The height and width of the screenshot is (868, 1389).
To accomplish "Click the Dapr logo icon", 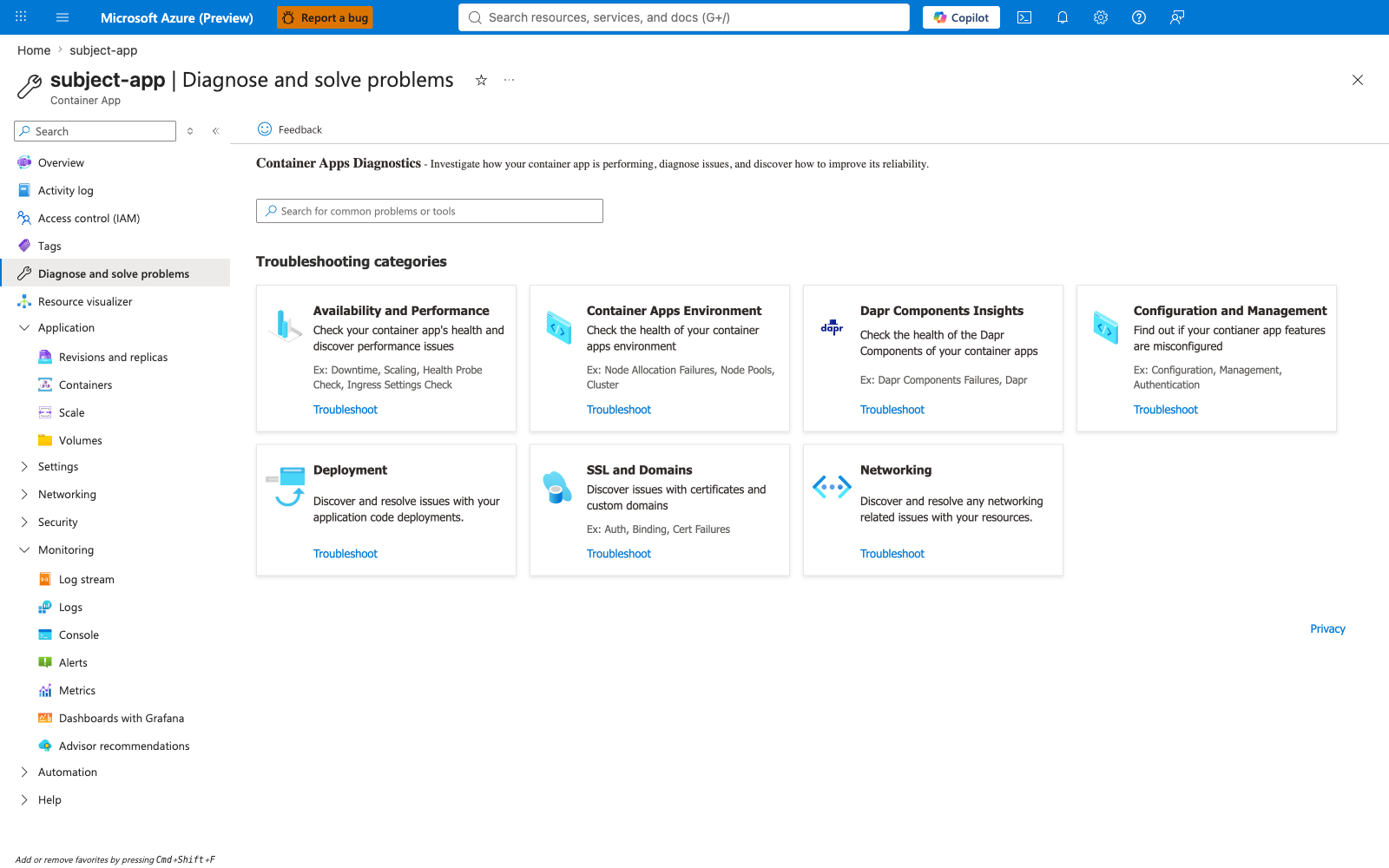I will [832, 327].
